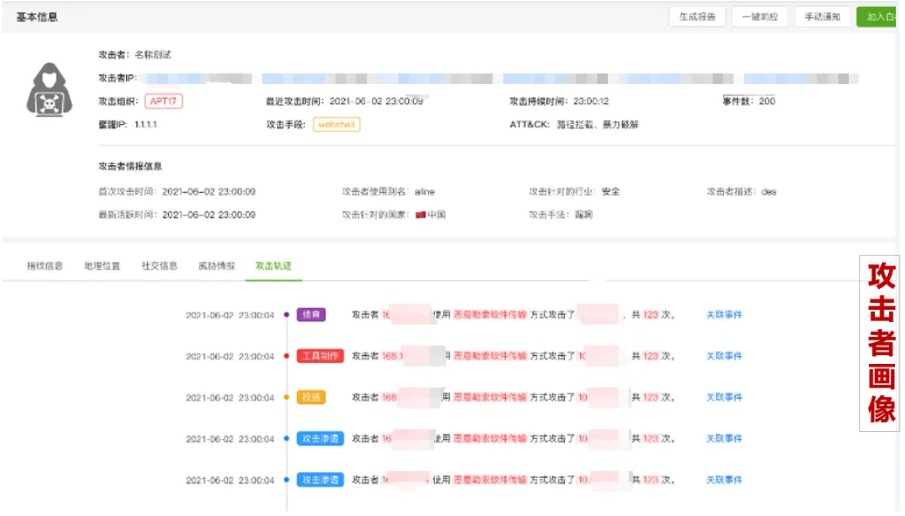This screenshot has height=516, width=905.
Task: Switch to the 指纹信息 tab
Action: (44, 266)
